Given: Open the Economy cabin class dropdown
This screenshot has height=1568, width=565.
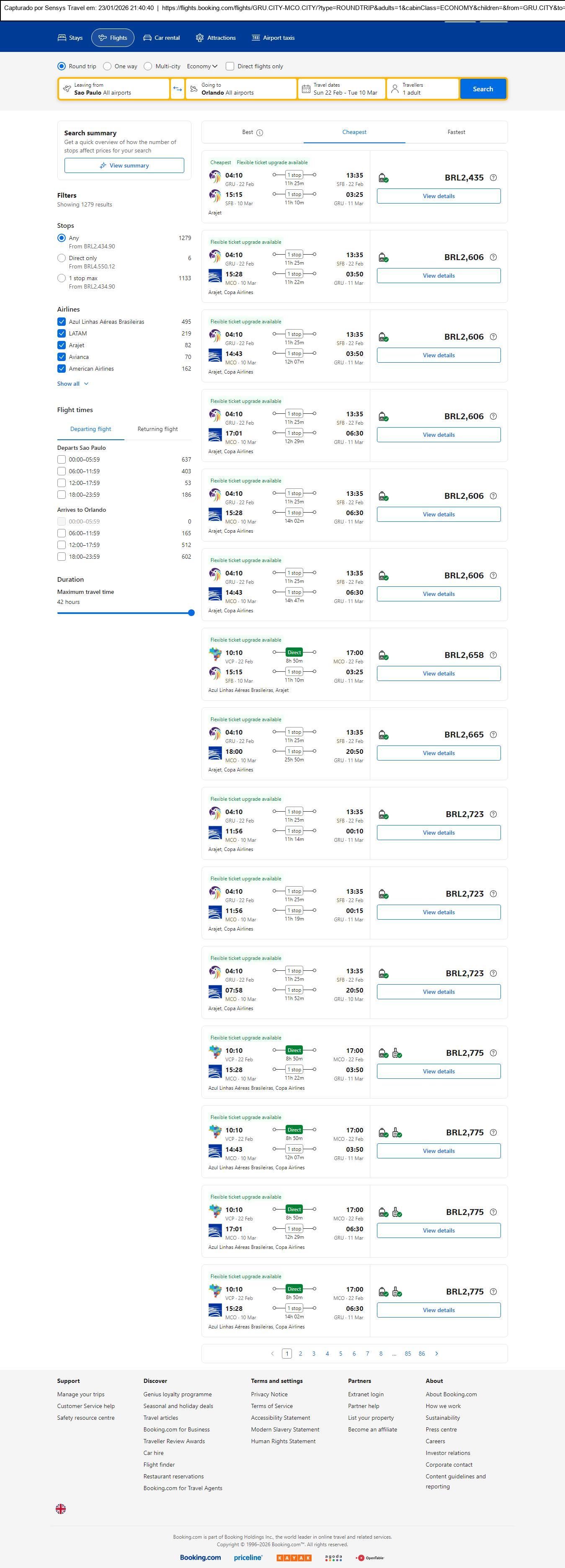Looking at the screenshot, I should (202, 66).
